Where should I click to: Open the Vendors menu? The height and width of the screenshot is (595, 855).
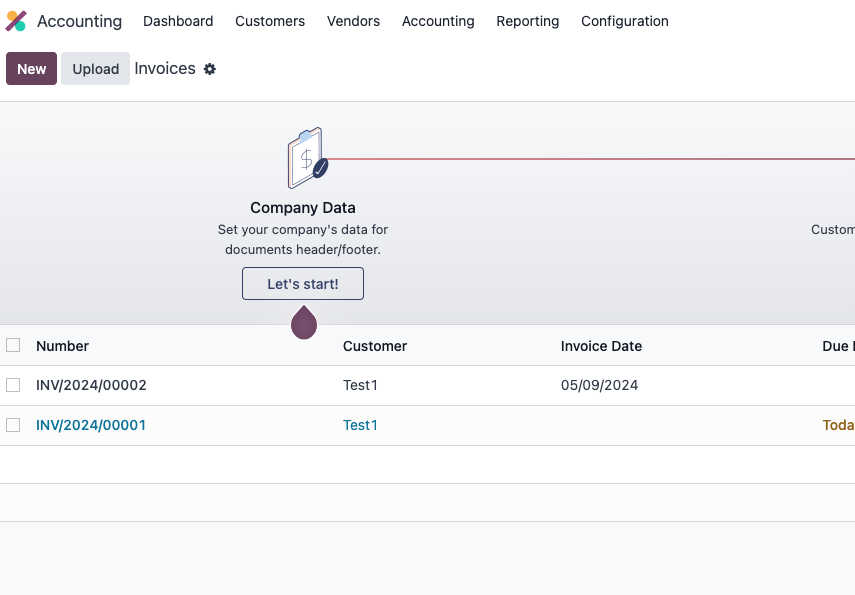click(353, 21)
